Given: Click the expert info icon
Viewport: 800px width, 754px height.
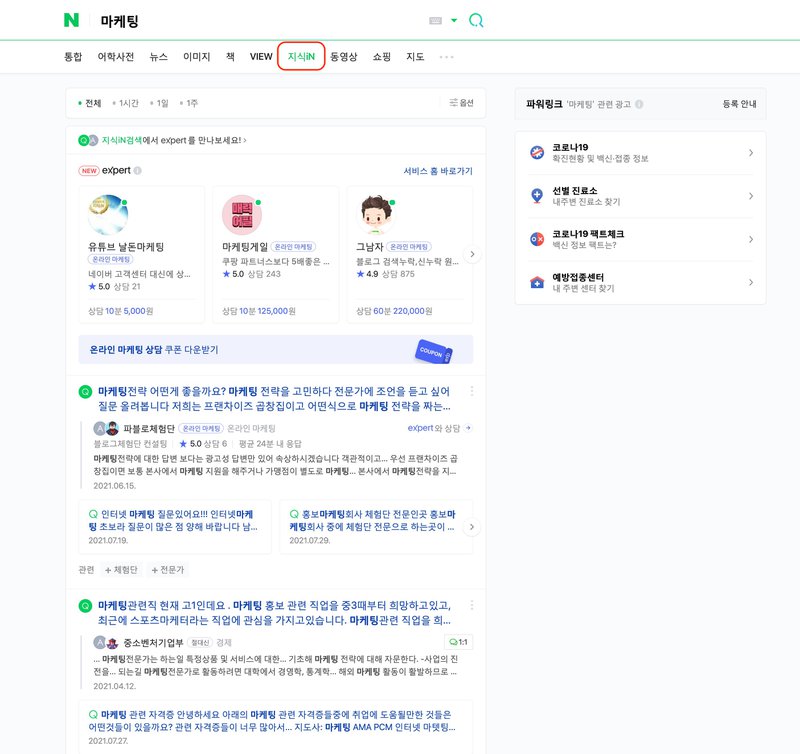Looking at the screenshot, I should coord(137,170).
